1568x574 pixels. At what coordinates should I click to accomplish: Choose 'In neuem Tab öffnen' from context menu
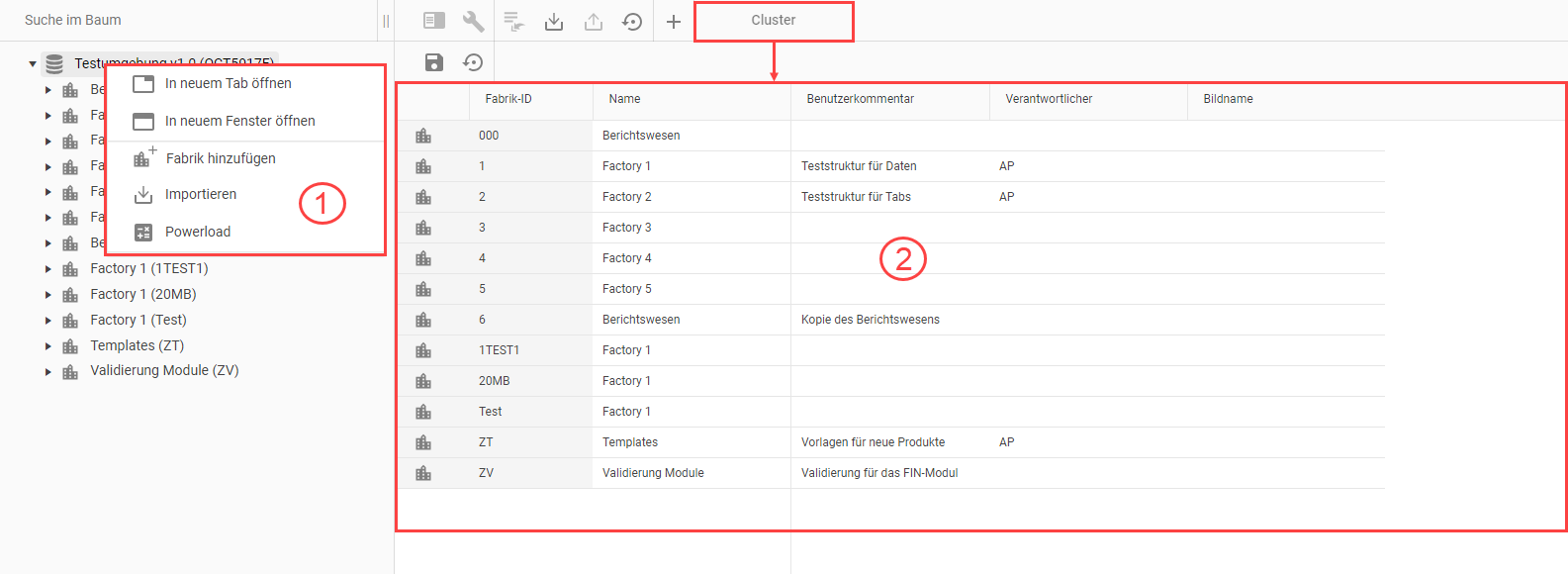tap(228, 83)
